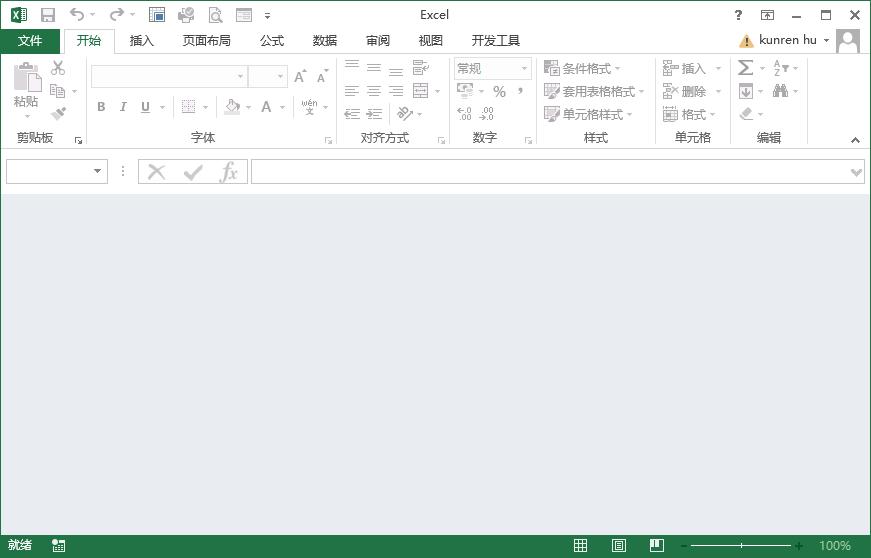Image resolution: width=871 pixels, height=558 pixels.
Task: Click the AutoSum sigma icon
Action: click(745, 68)
